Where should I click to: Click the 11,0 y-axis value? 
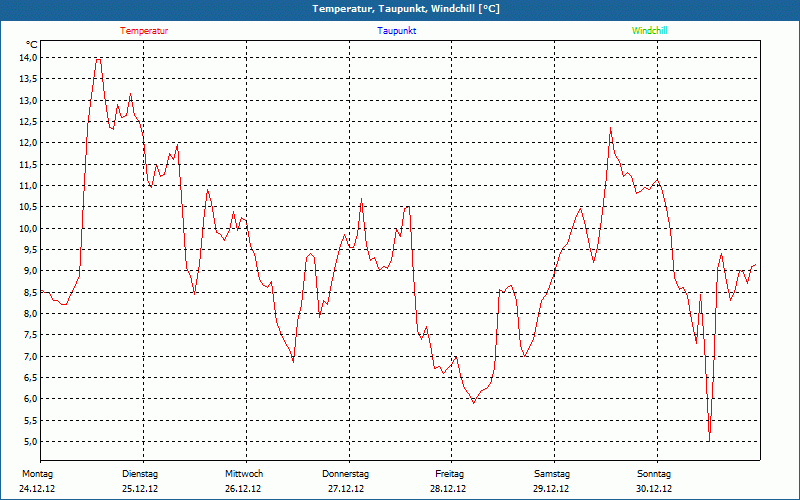(x=29, y=186)
